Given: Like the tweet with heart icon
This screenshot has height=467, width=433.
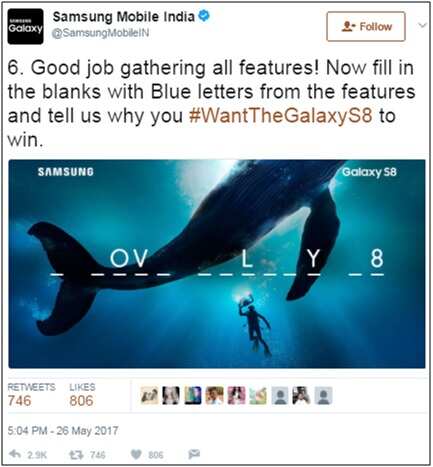Looking at the screenshot, I should (x=136, y=454).
